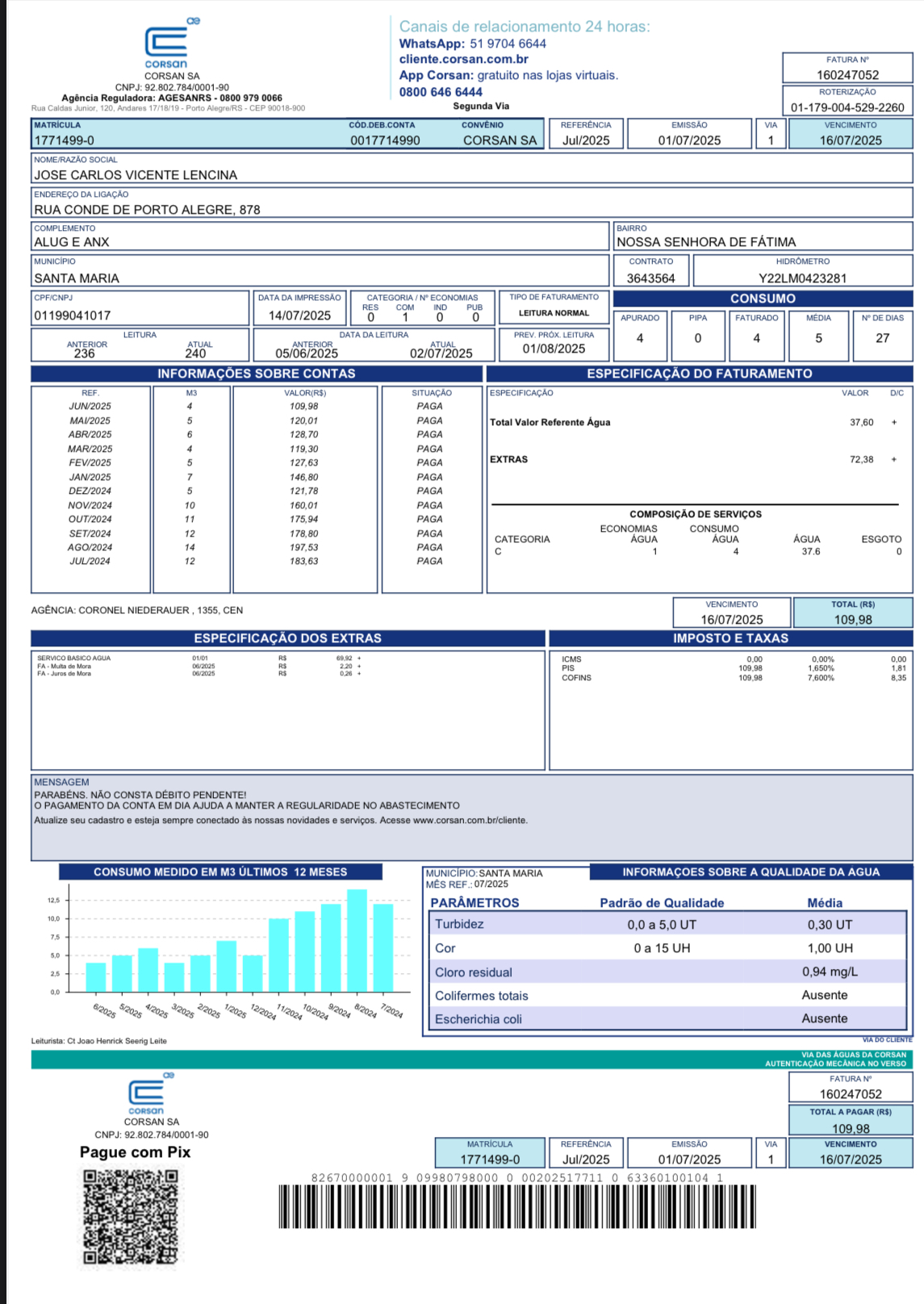This screenshot has width=924, height=1304.
Task: Click the WhatsApp contact number
Action: pos(508,44)
